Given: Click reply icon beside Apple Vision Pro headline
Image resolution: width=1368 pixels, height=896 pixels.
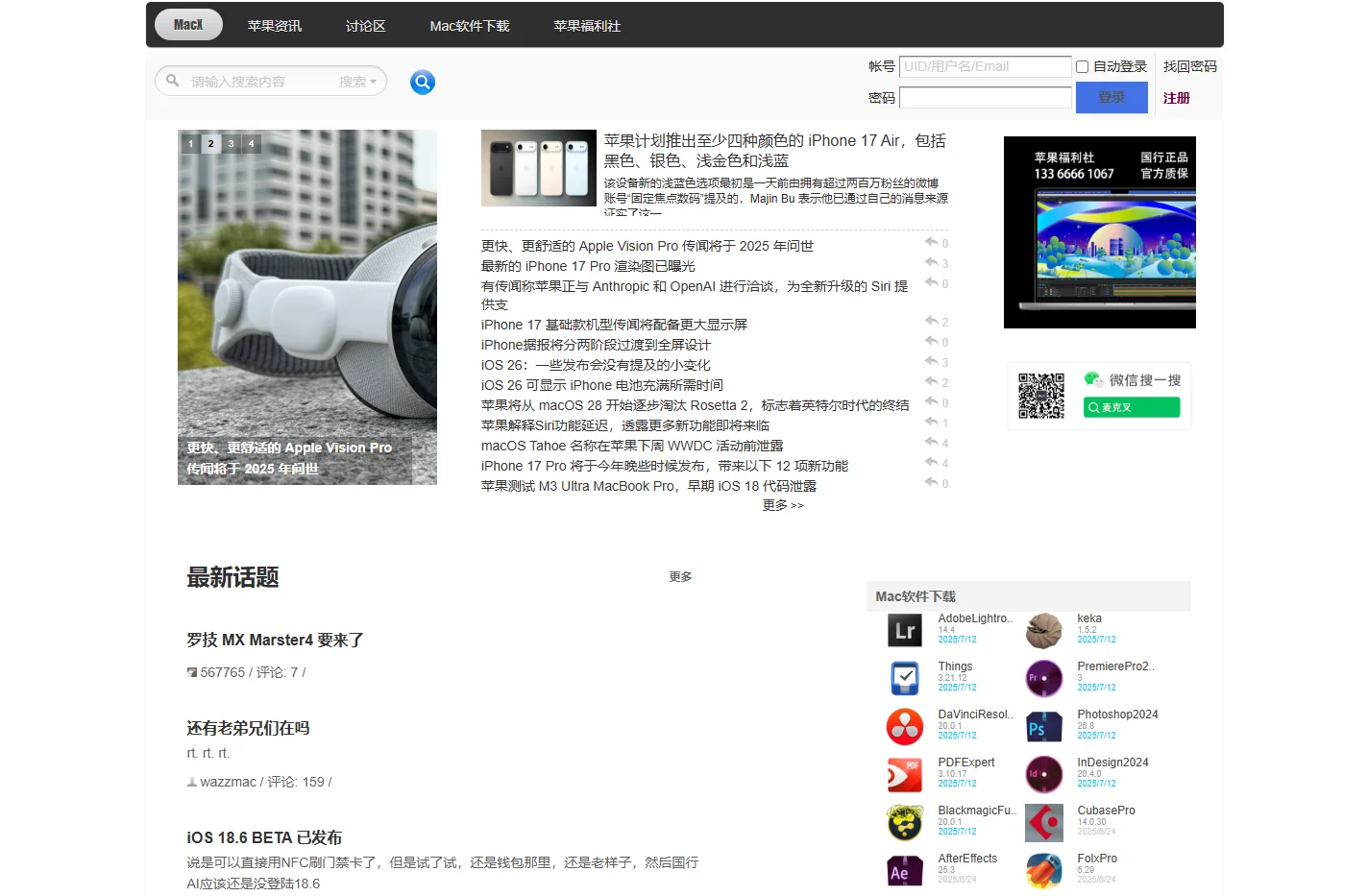Looking at the screenshot, I should (931, 242).
